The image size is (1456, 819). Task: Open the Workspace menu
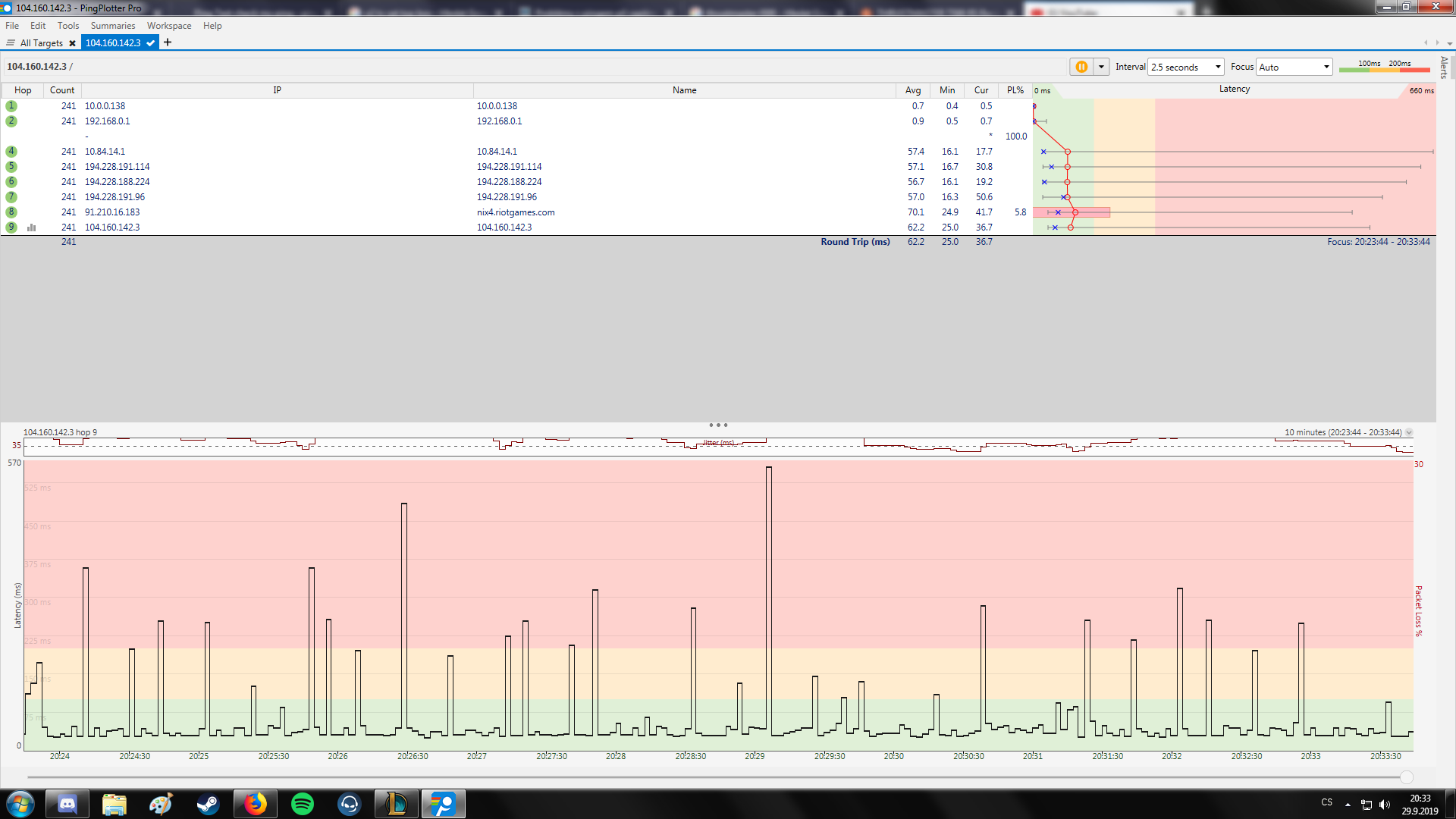(168, 25)
